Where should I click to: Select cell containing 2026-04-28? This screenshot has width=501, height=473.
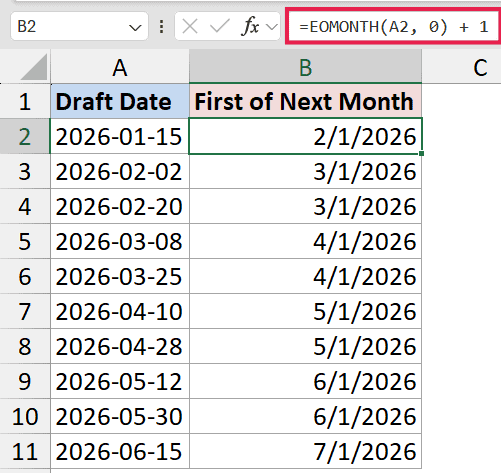click(x=120, y=346)
